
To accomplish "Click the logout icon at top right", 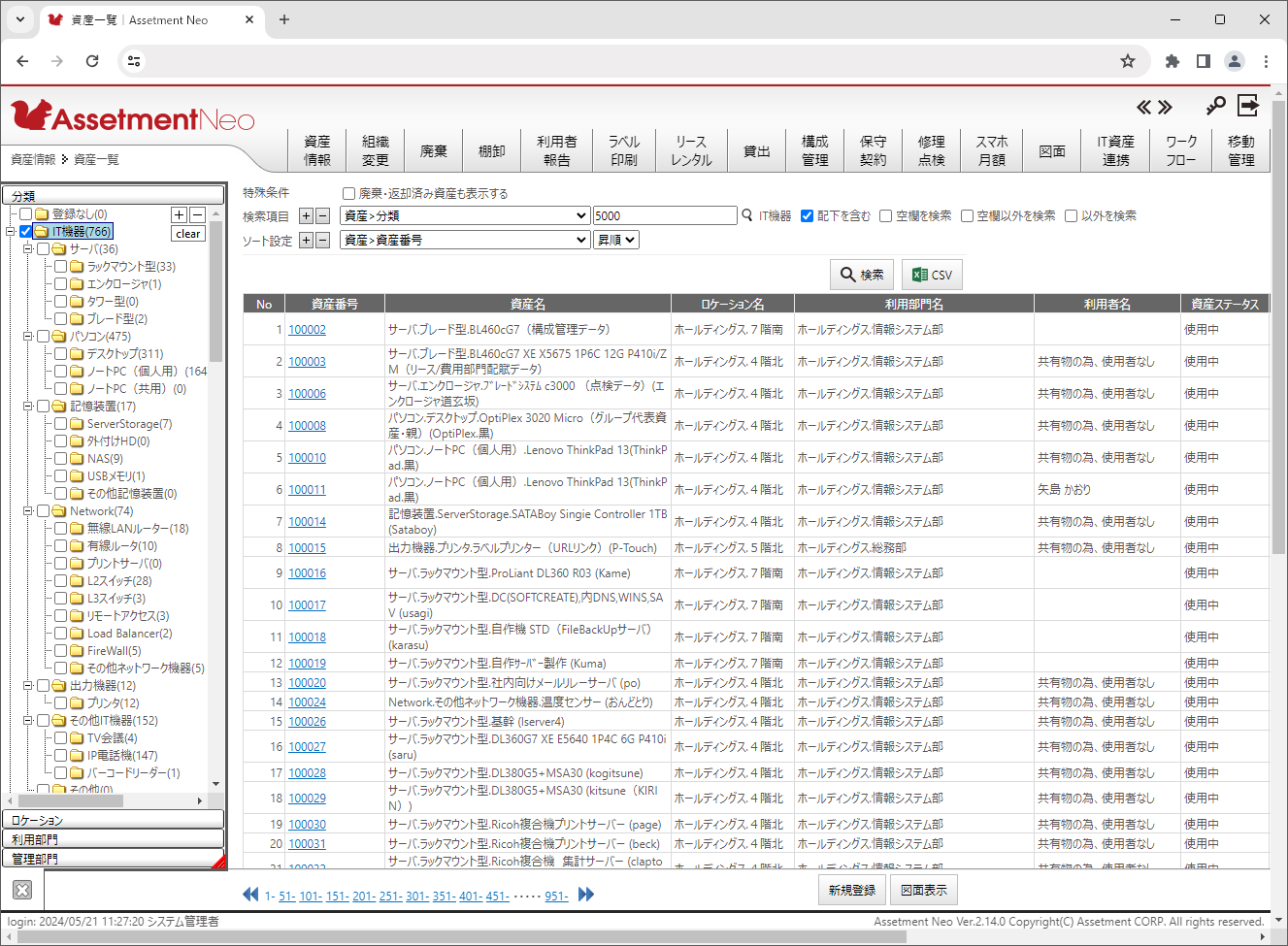I will (x=1247, y=107).
